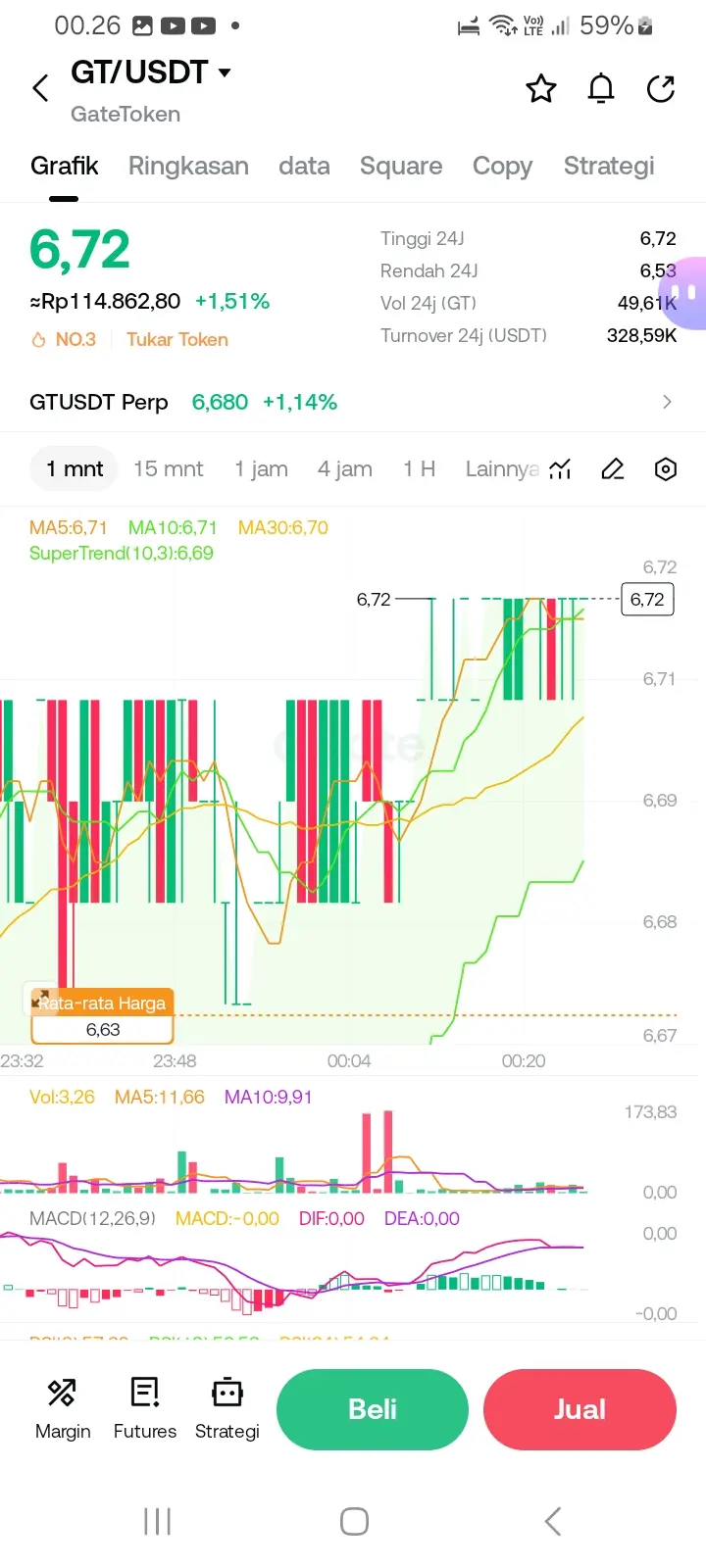Viewport: 706px width, 1568px height.
Task: Select the 1 jam timeframe
Action: 261,469
